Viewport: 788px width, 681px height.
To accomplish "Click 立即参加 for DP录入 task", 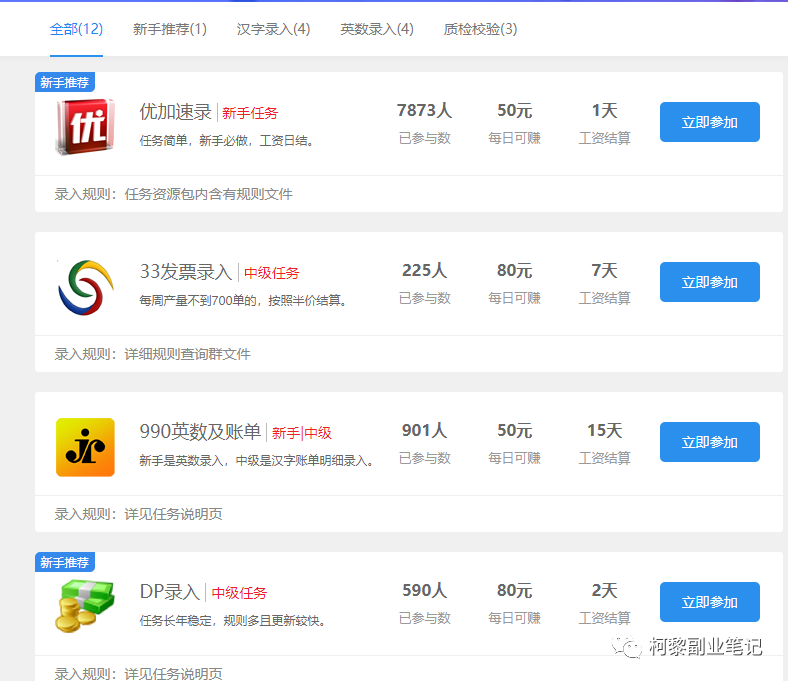I will tap(709, 602).
